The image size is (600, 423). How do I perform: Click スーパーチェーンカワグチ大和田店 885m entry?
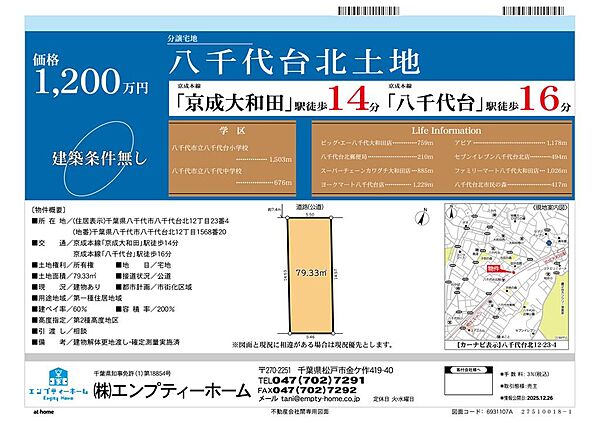[377, 171]
